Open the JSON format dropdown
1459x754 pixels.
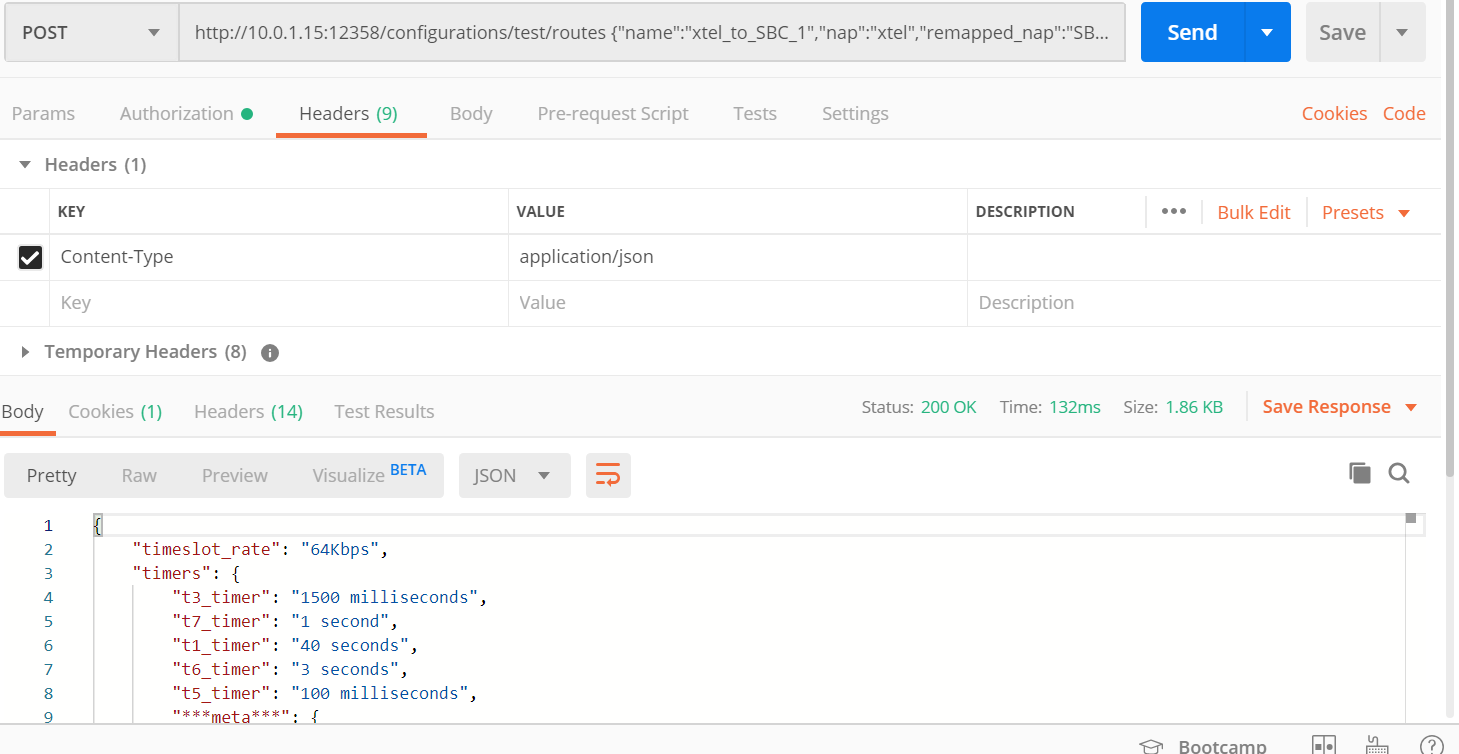[514, 475]
